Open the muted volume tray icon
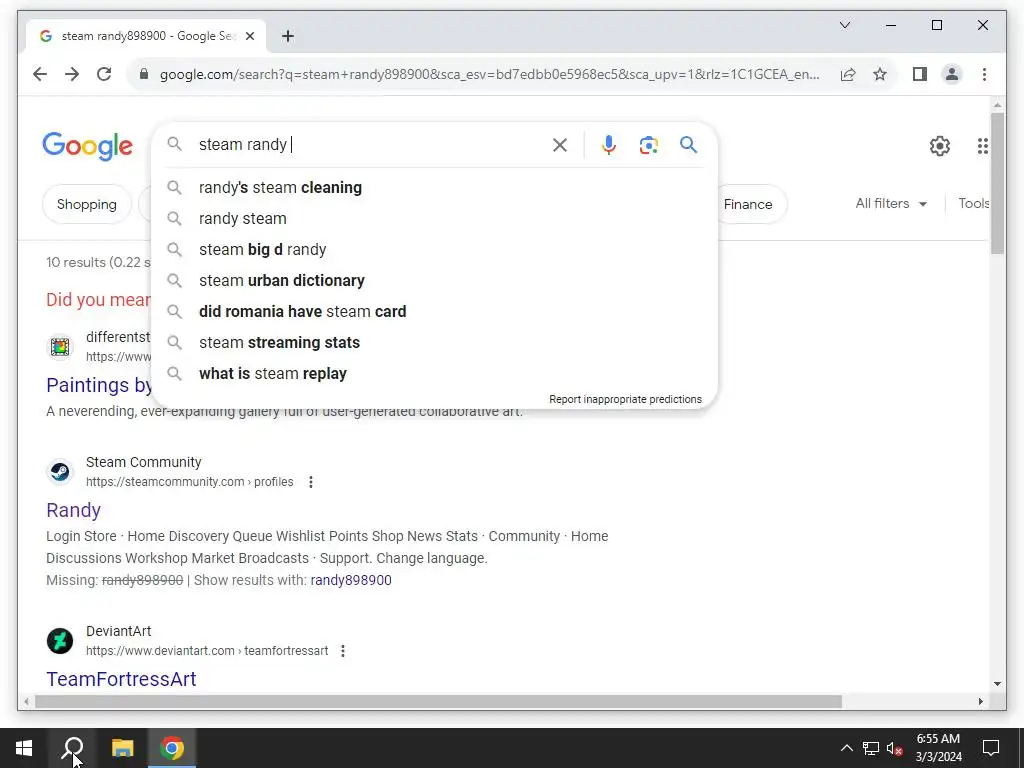The width and height of the screenshot is (1024, 768). [x=895, y=748]
